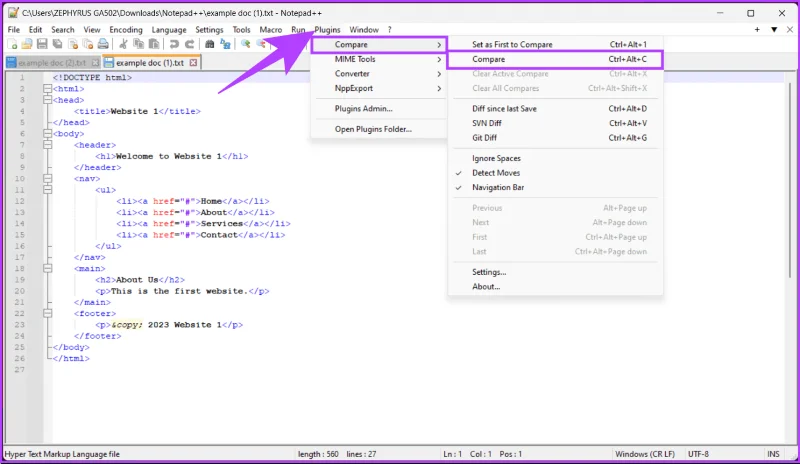Disable the checked Detect Moves option
This screenshot has width=800, height=464.
555,173
